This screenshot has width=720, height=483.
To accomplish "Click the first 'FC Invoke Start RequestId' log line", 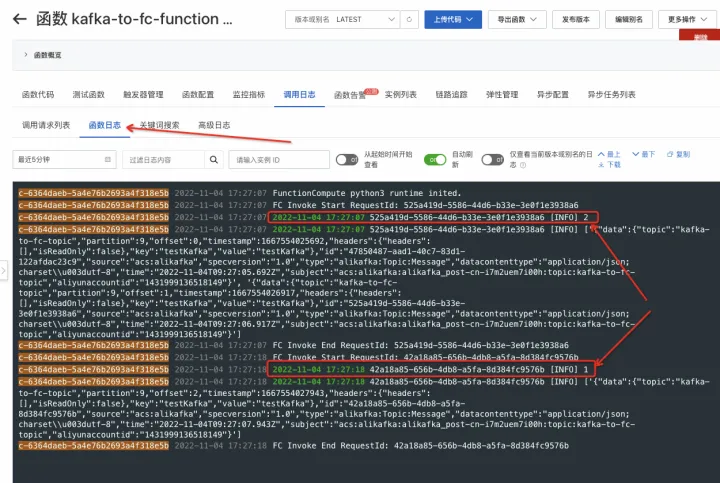I will tap(425, 205).
